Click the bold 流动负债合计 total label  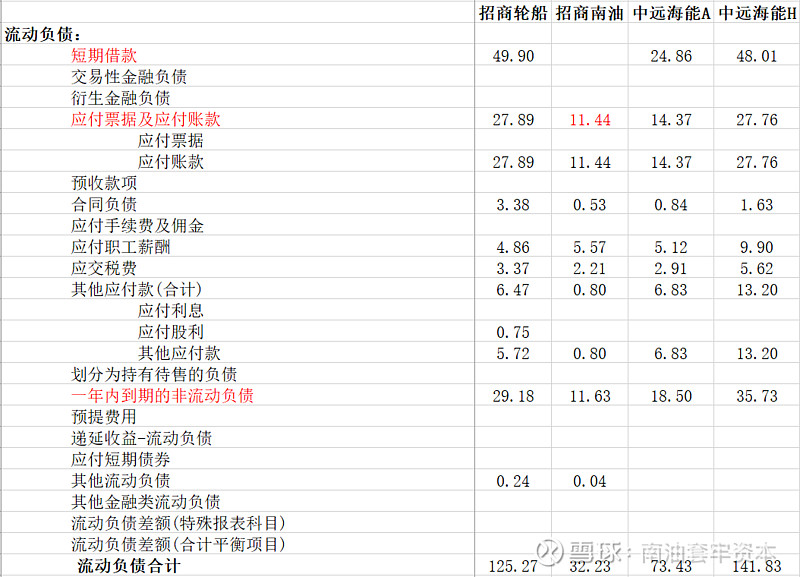coord(129,566)
